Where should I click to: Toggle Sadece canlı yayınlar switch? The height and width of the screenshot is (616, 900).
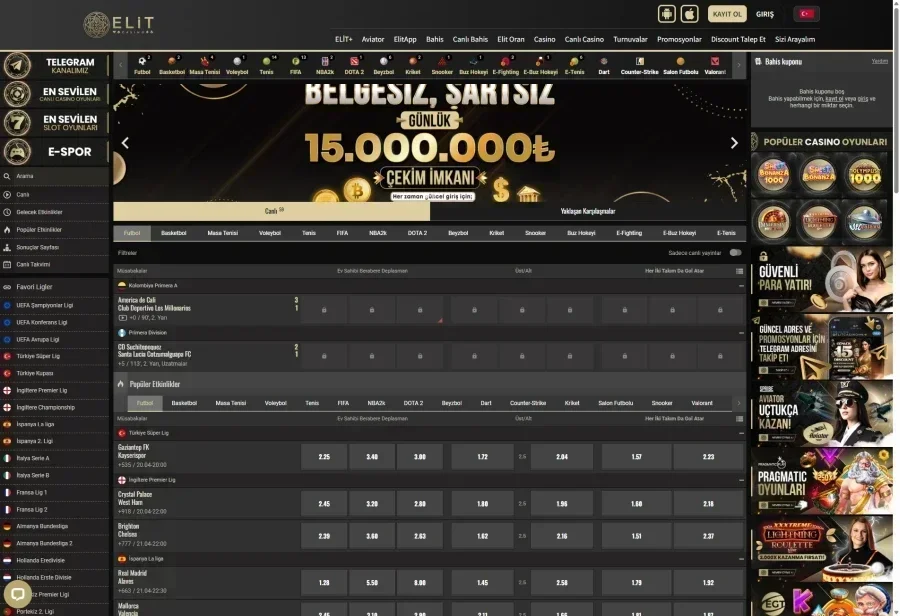pyautogui.click(x=735, y=253)
